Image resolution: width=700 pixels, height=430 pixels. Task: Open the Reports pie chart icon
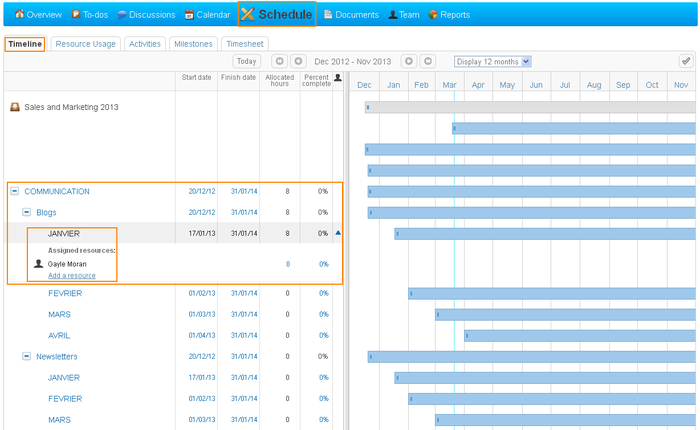[x=433, y=15]
